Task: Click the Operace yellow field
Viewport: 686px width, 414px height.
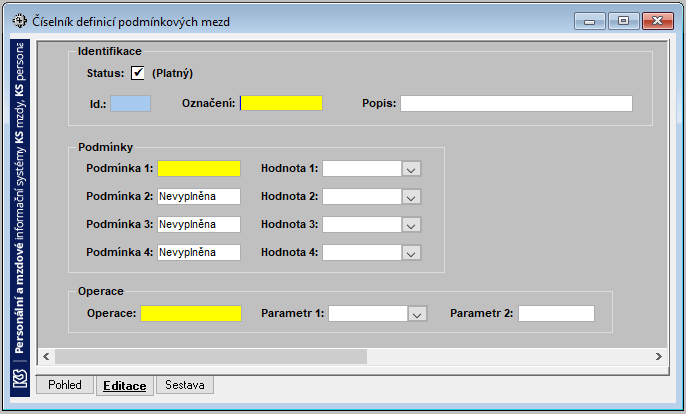Action: click(x=191, y=313)
